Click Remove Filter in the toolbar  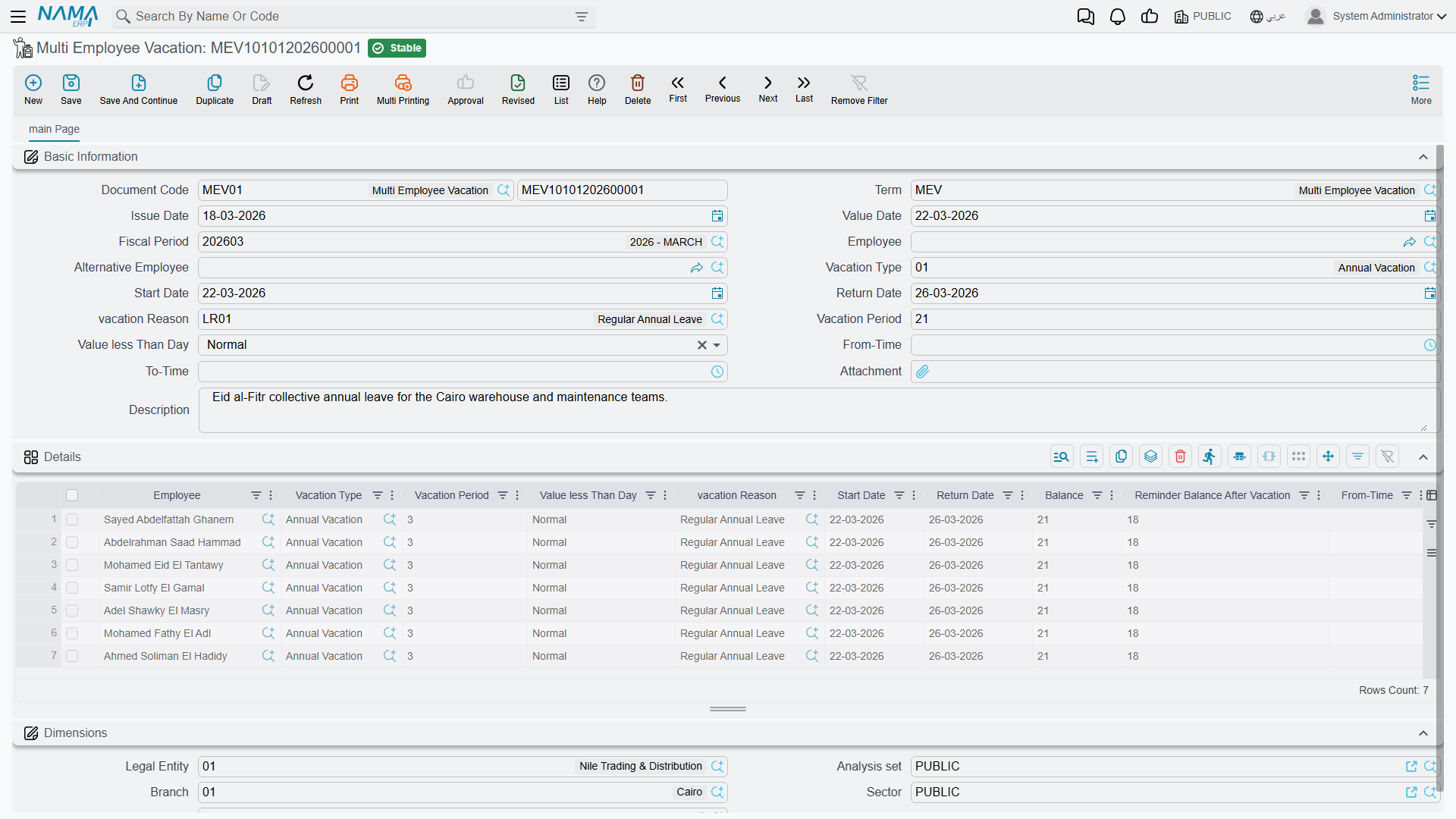pos(859,89)
